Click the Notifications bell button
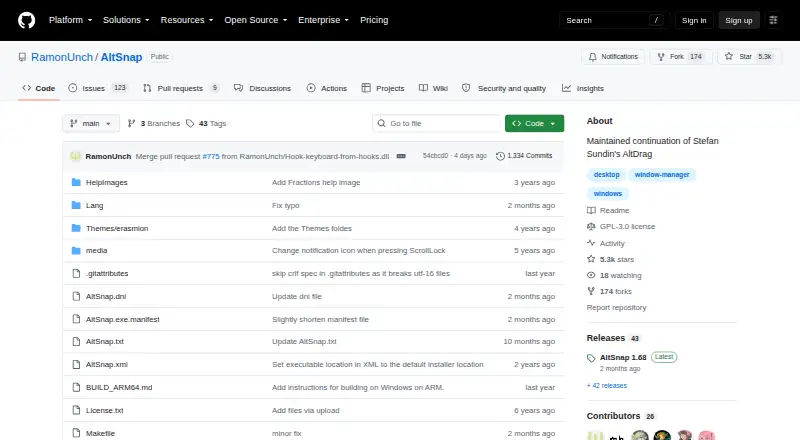800x440 pixels. point(613,57)
